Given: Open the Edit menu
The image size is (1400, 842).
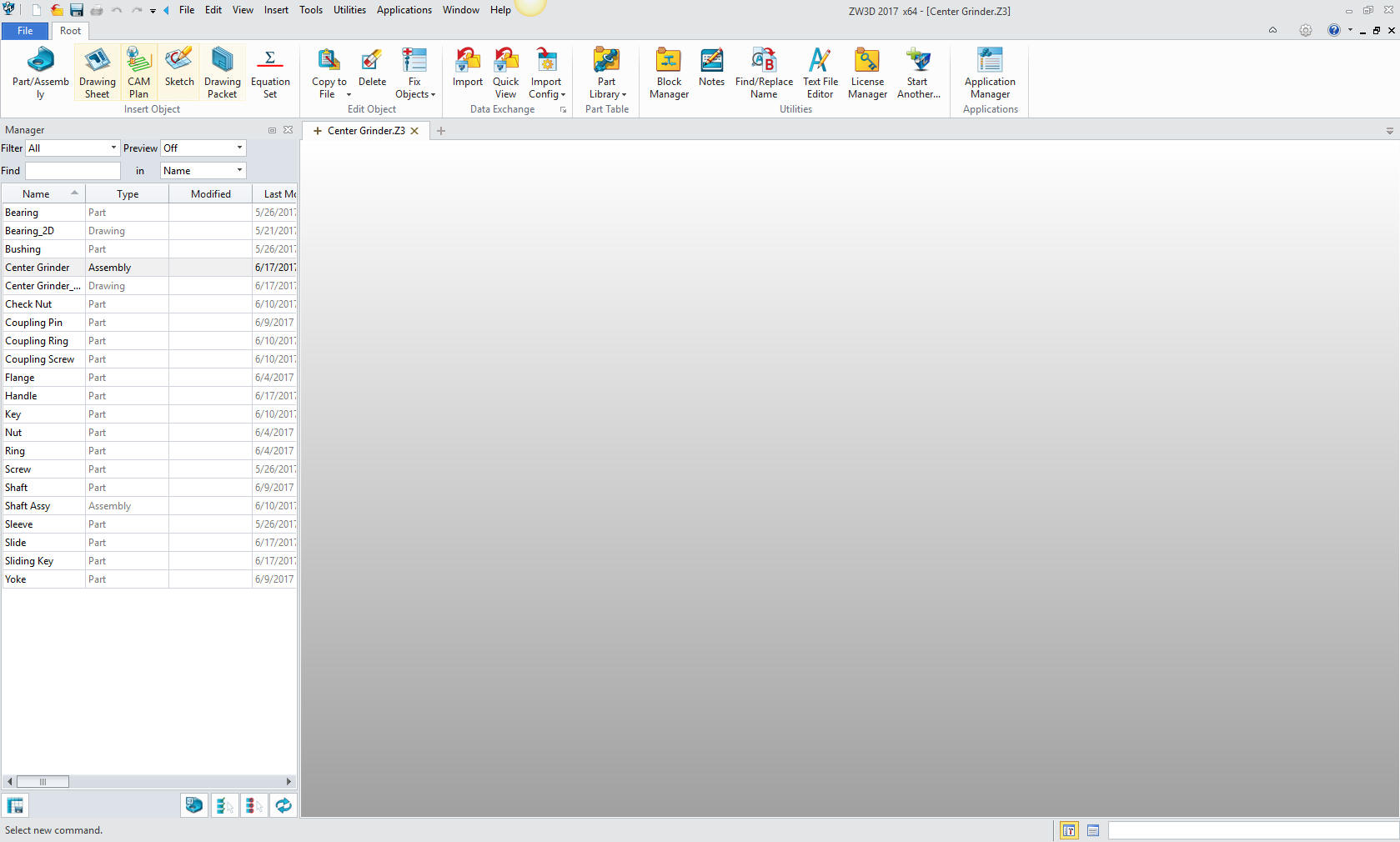Looking at the screenshot, I should tap(213, 10).
